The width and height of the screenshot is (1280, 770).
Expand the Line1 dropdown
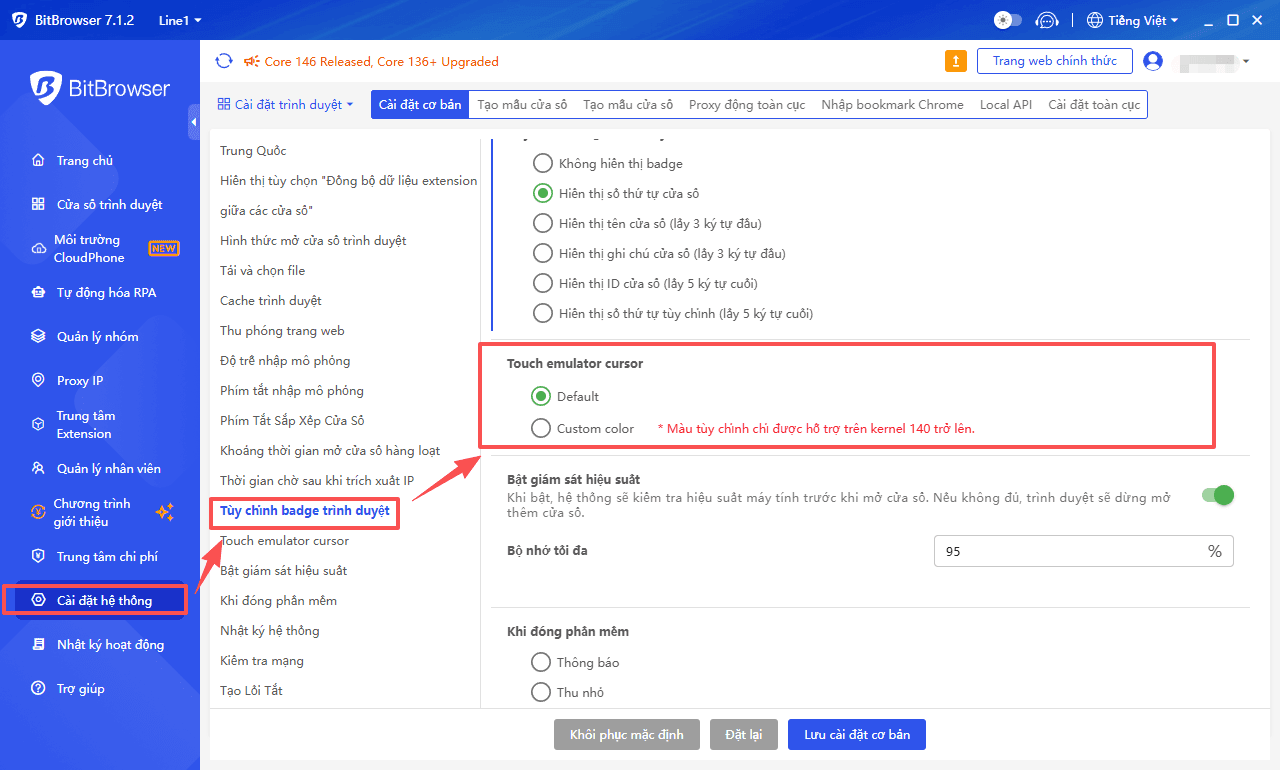pos(180,20)
